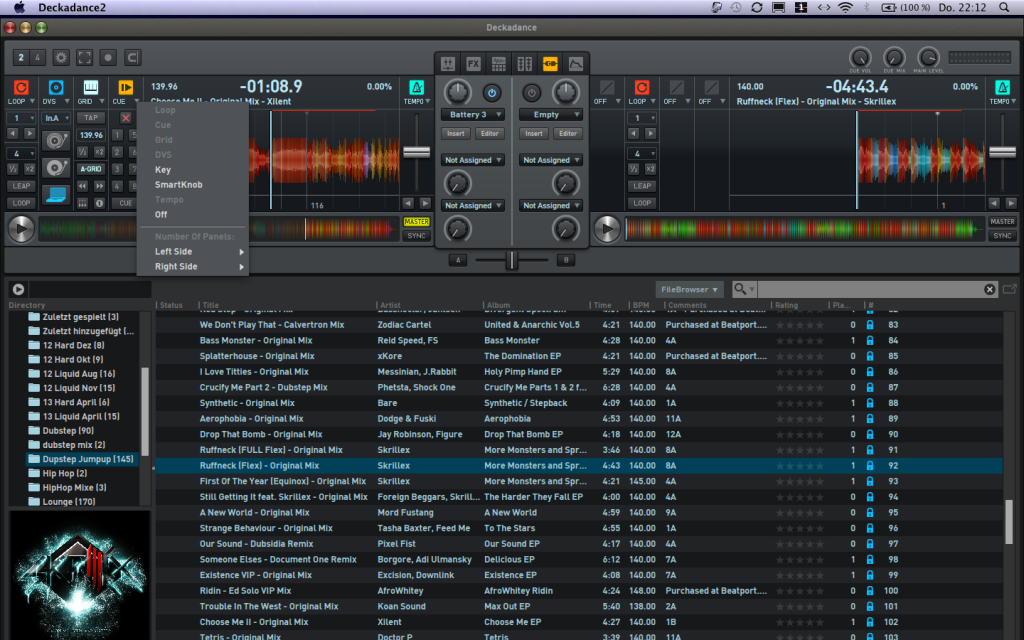Select Key in the panel context menu
Viewport: 1024px width, 640px height.
click(x=163, y=170)
